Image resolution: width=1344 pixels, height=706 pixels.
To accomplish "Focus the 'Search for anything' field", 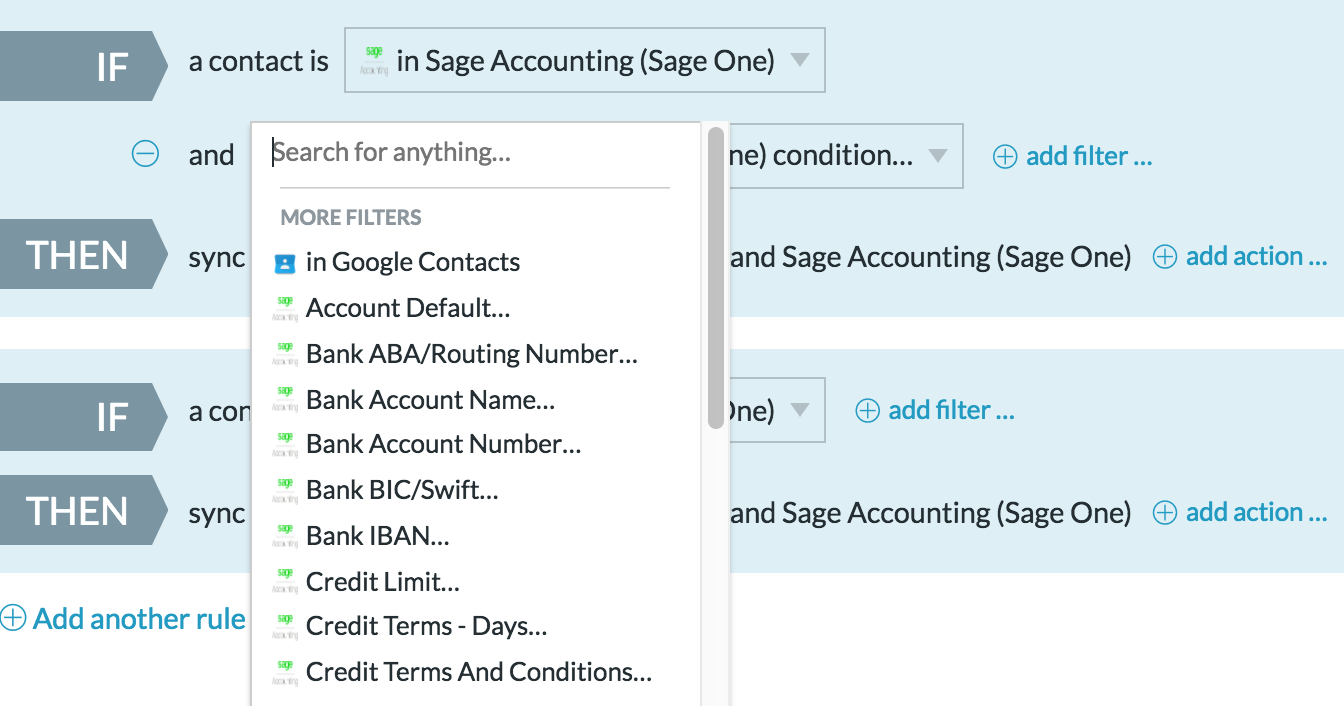I will [470, 153].
